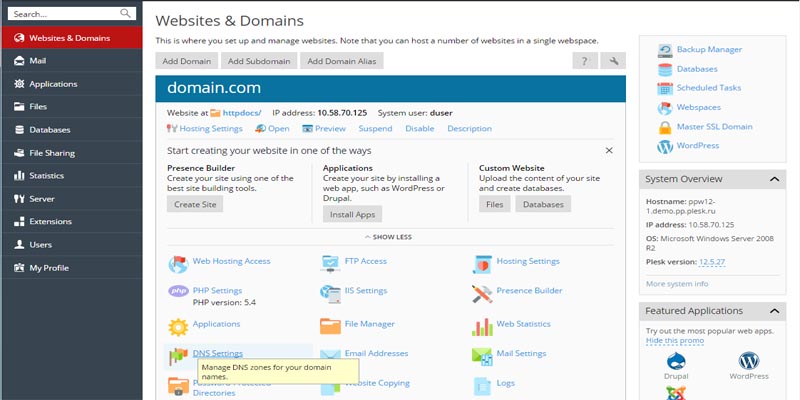Go to Files in the sidebar
Viewport: 800px width, 400px height.
[x=72, y=107]
